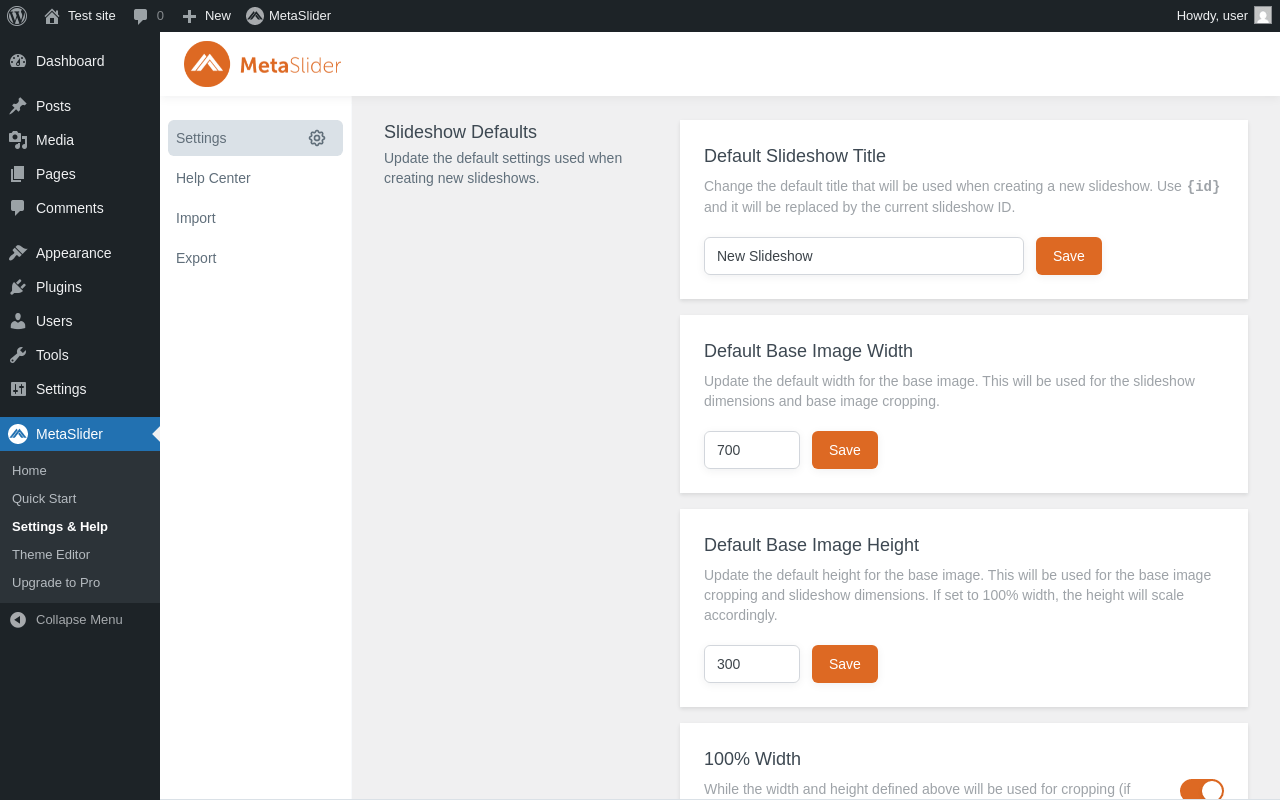
Task: Switch to the Import section
Action: [196, 218]
